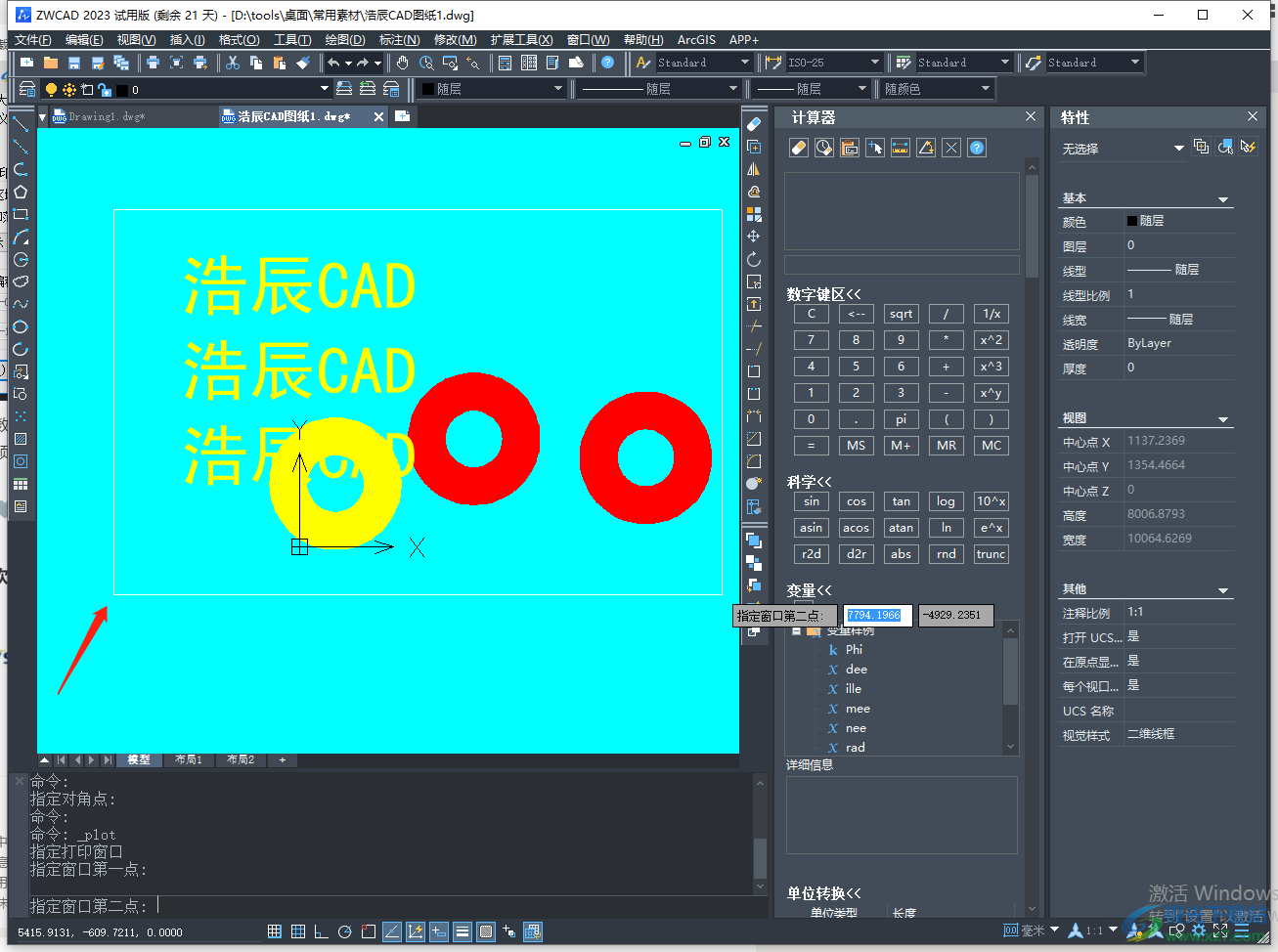Click the calculator expression input field
This screenshot has width=1278, height=952.
(x=902, y=265)
